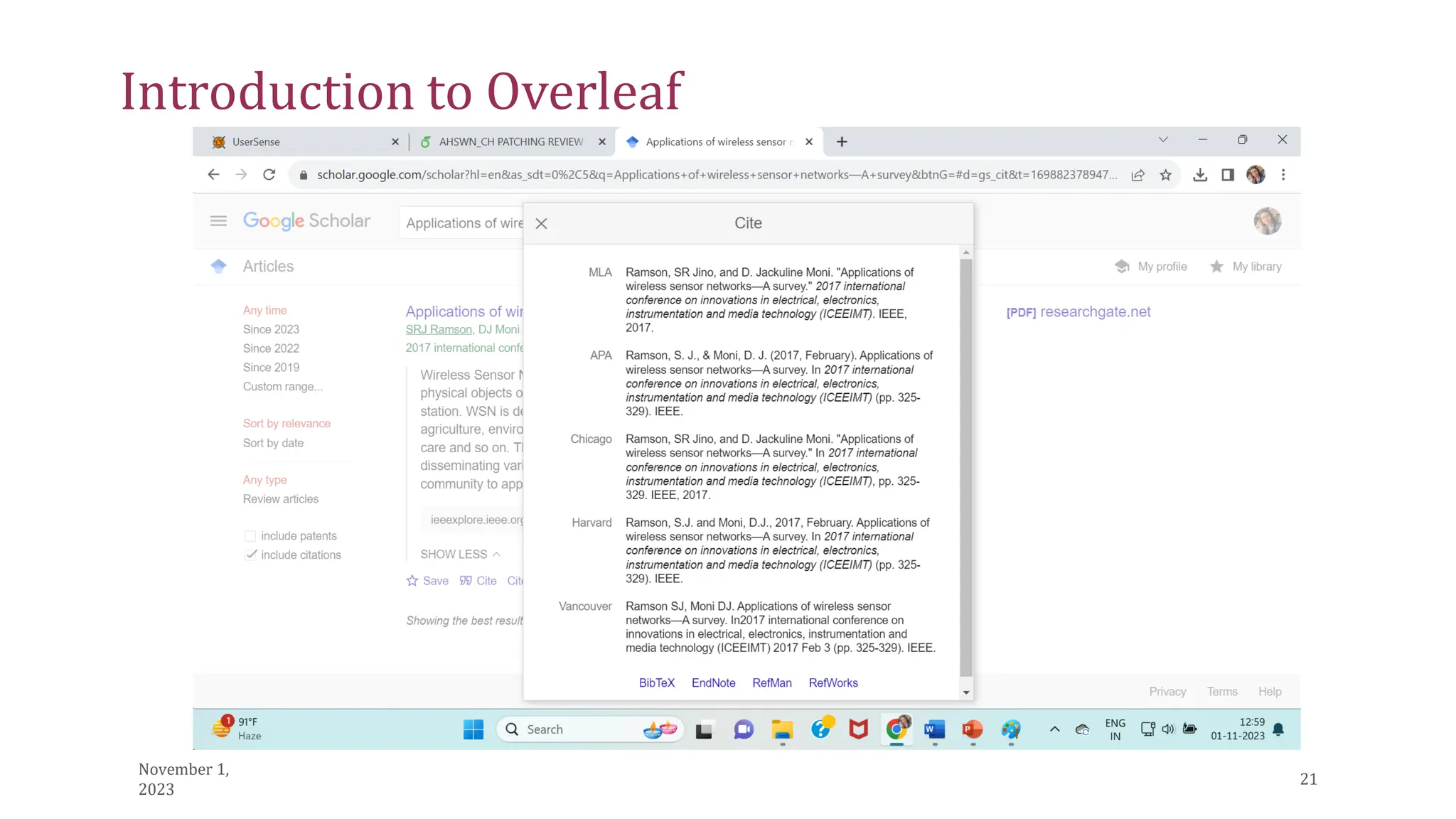Open the Terms footer link
Image resolution: width=1456 pixels, height=819 pixels.
click(1222, 692)
